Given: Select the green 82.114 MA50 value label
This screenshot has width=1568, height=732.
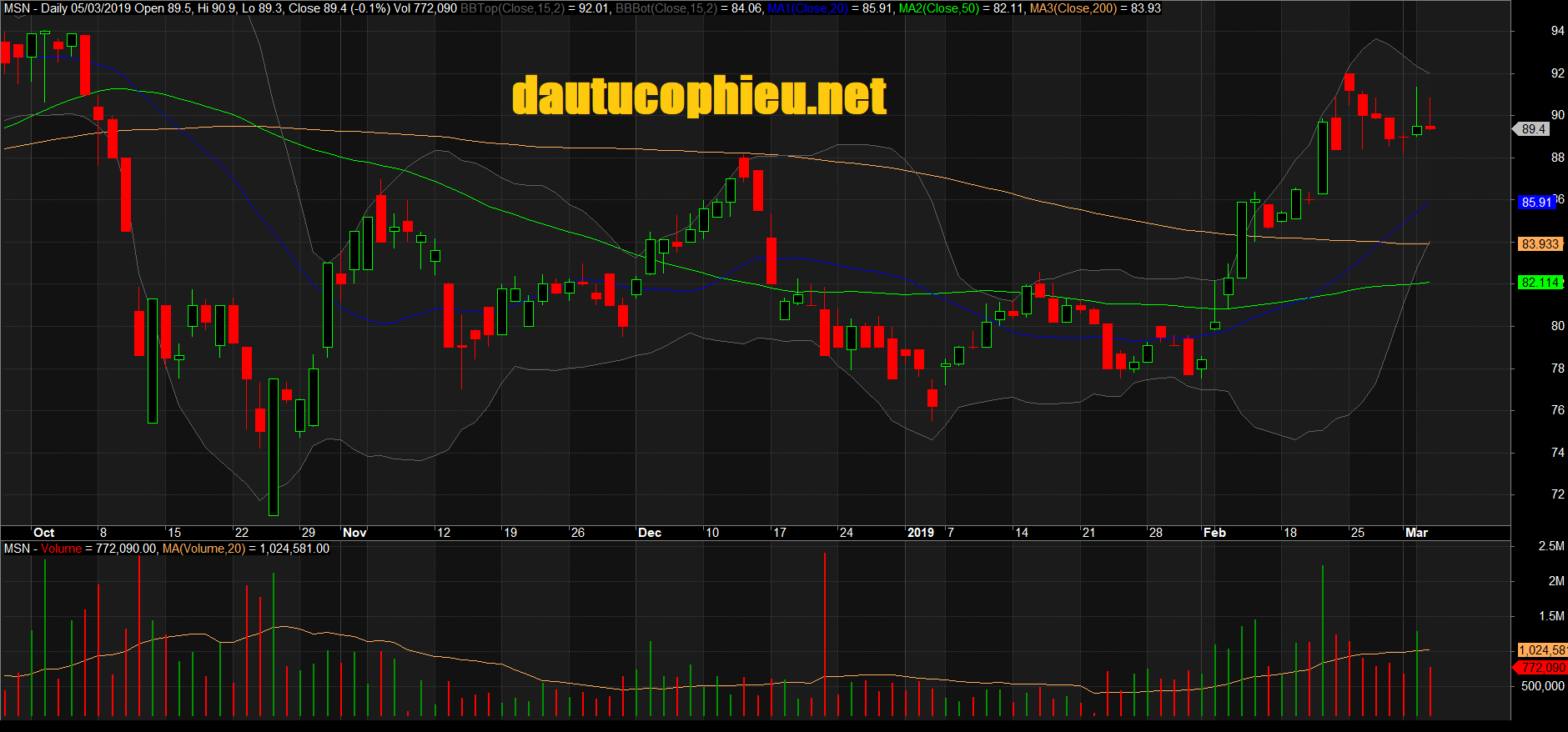Looking at the screenshot, I should [1539, 283].
